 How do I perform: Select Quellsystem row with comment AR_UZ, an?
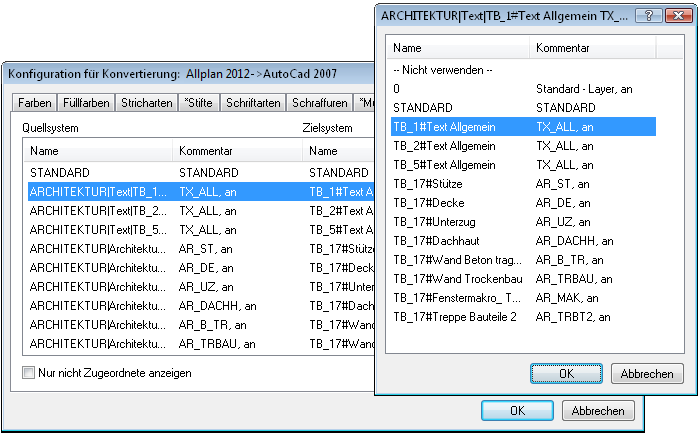201,287
